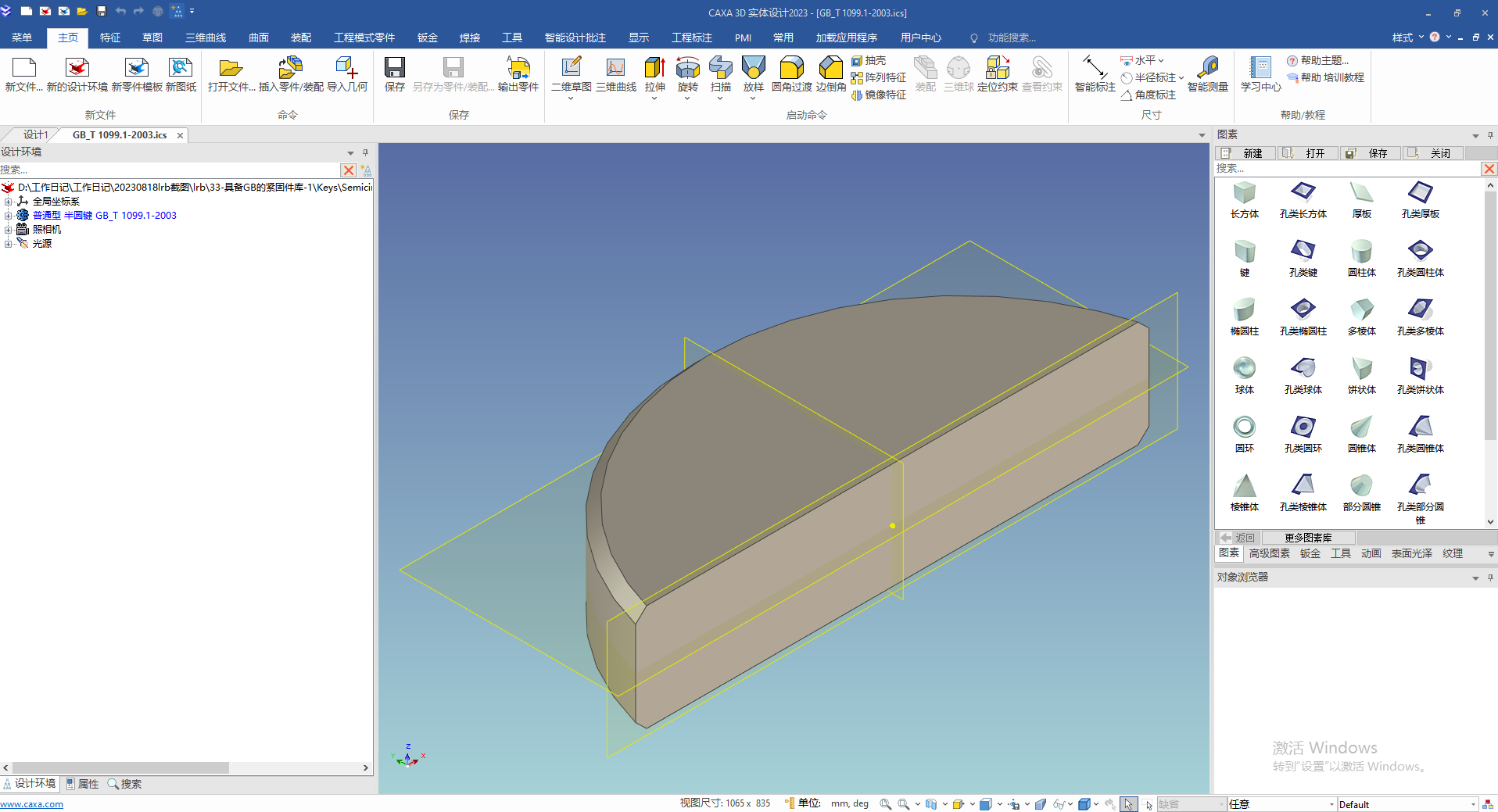The height and width of the screenshot is (812, 1498).
Task: Pick the 球体 sphere shape from catalog
Action: pos(1245,376)
